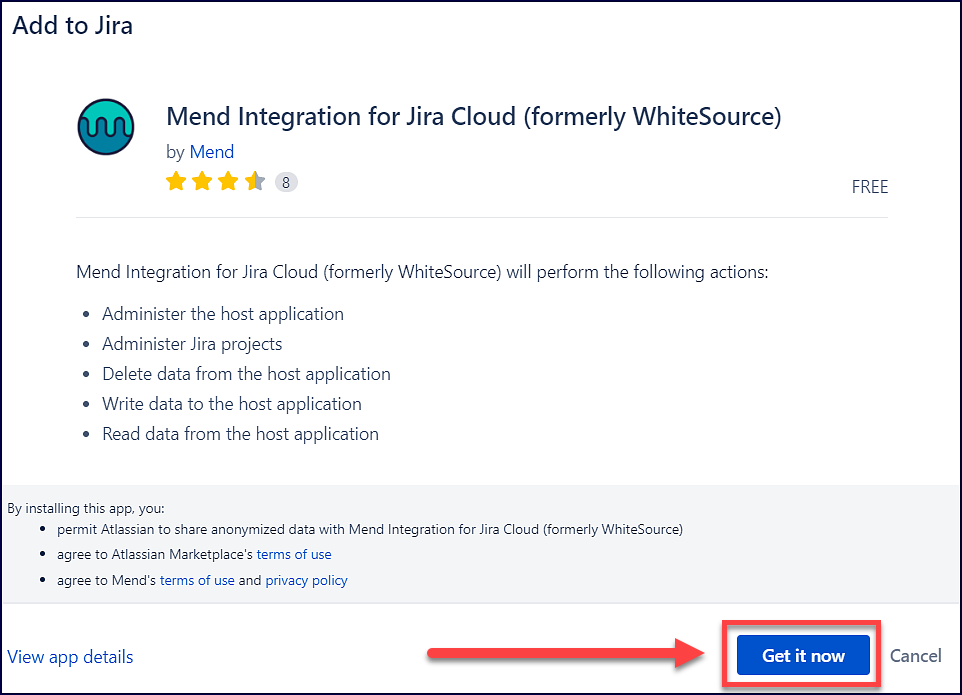Screen dimensions: 962x695
Task: Click the Mend app logo icon
Action: click(105, 128)
